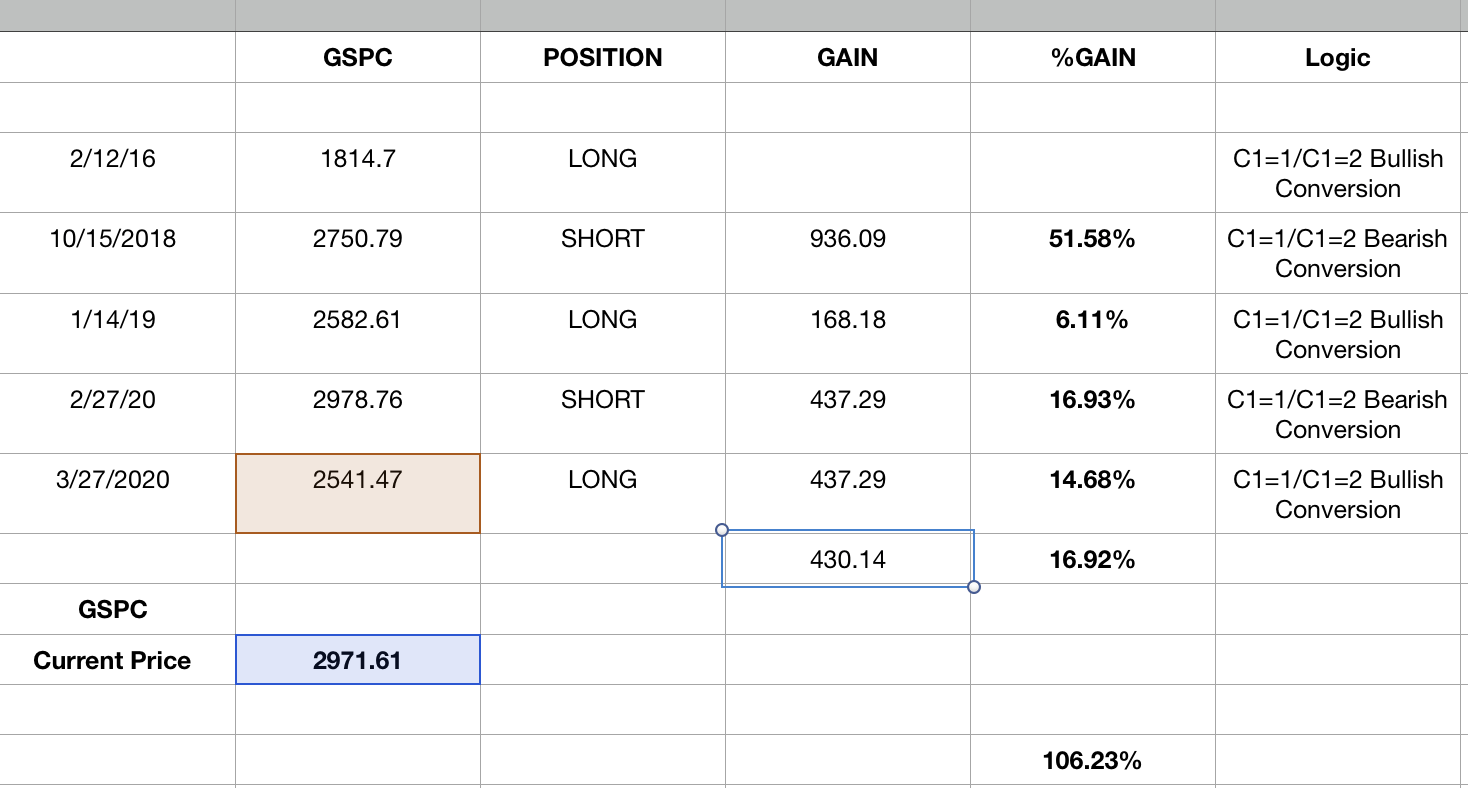This screenshot has width=1468, height=788.
Task: Select the %GAIN header cell
Action: (x=1093, y=58)
